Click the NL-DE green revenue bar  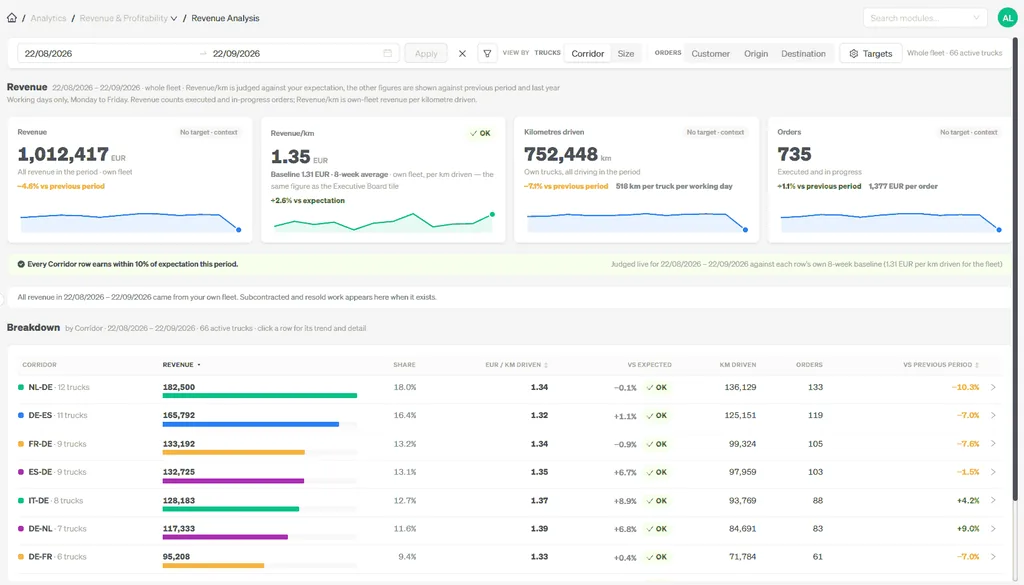(x=260, y=396)
